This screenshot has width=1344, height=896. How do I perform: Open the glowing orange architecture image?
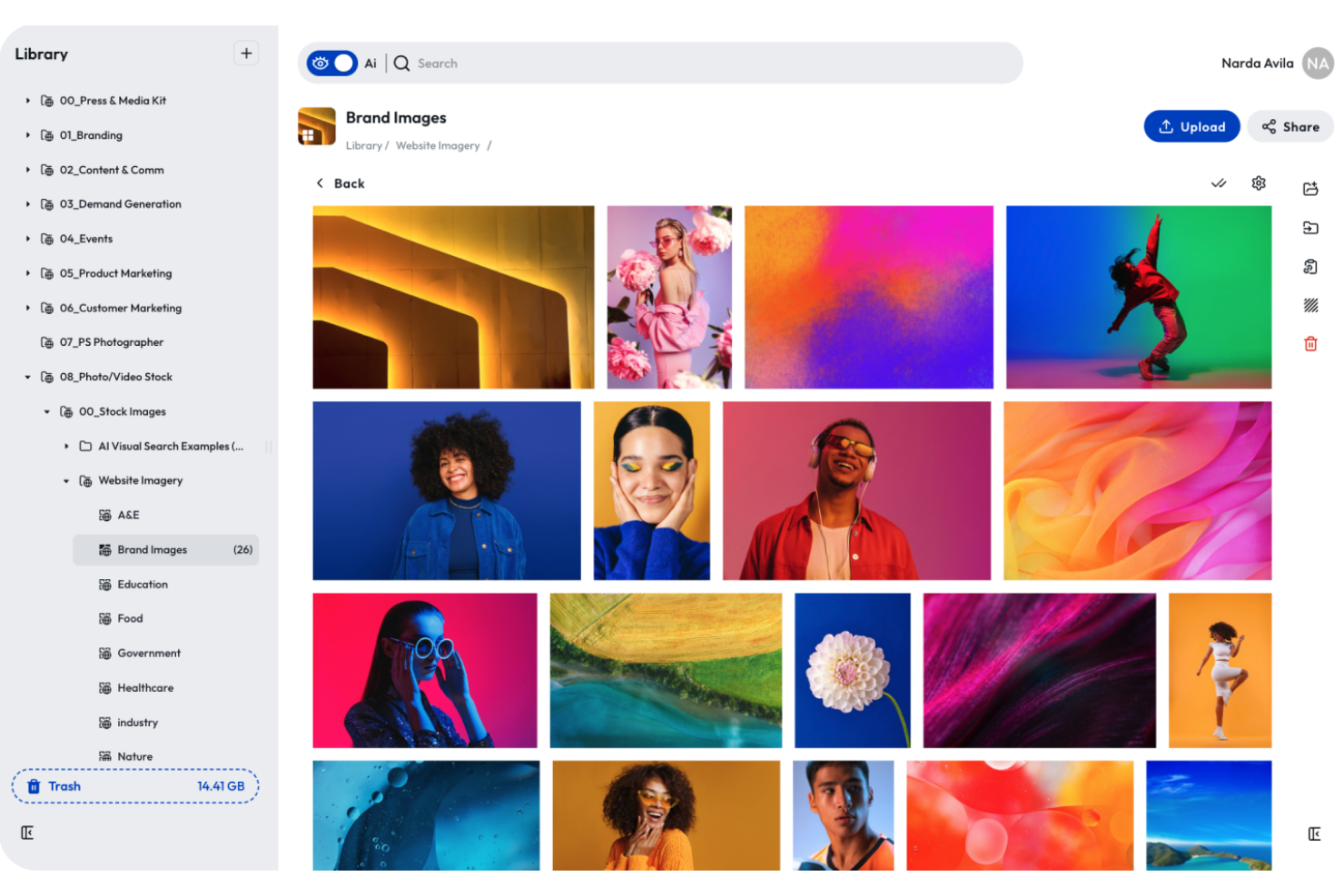click(x=453, y=297)
